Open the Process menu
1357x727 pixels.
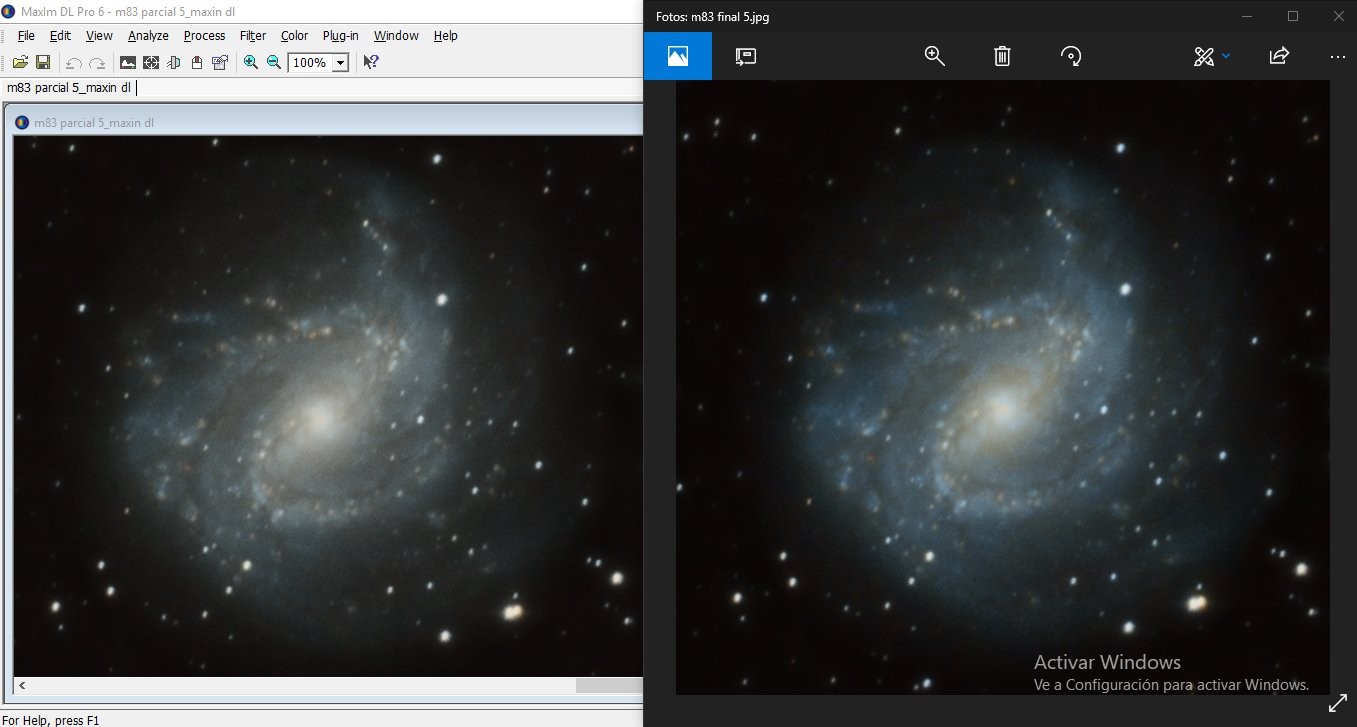[x=204, y=35]
